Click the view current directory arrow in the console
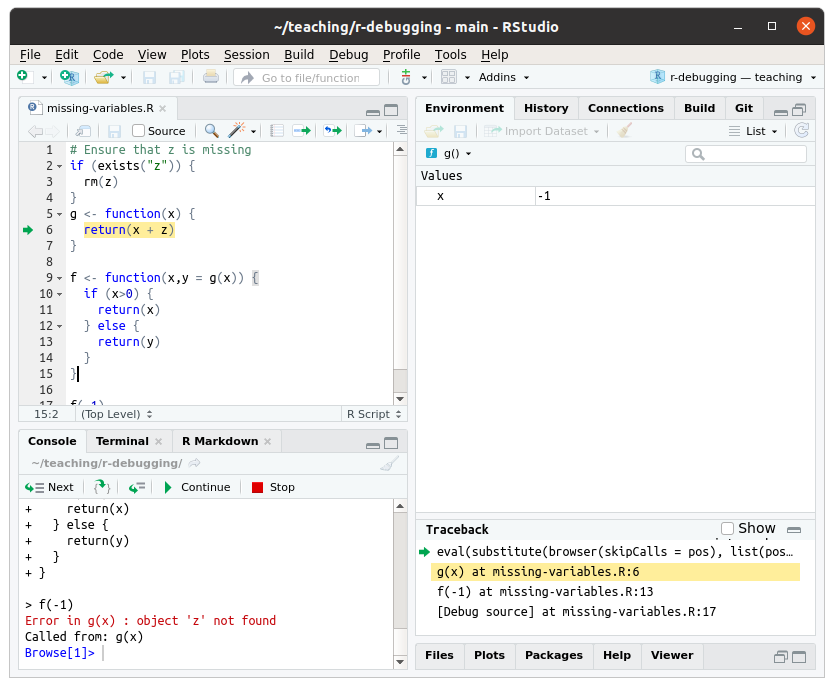834x687 pixels. click(x=195, y=463)
